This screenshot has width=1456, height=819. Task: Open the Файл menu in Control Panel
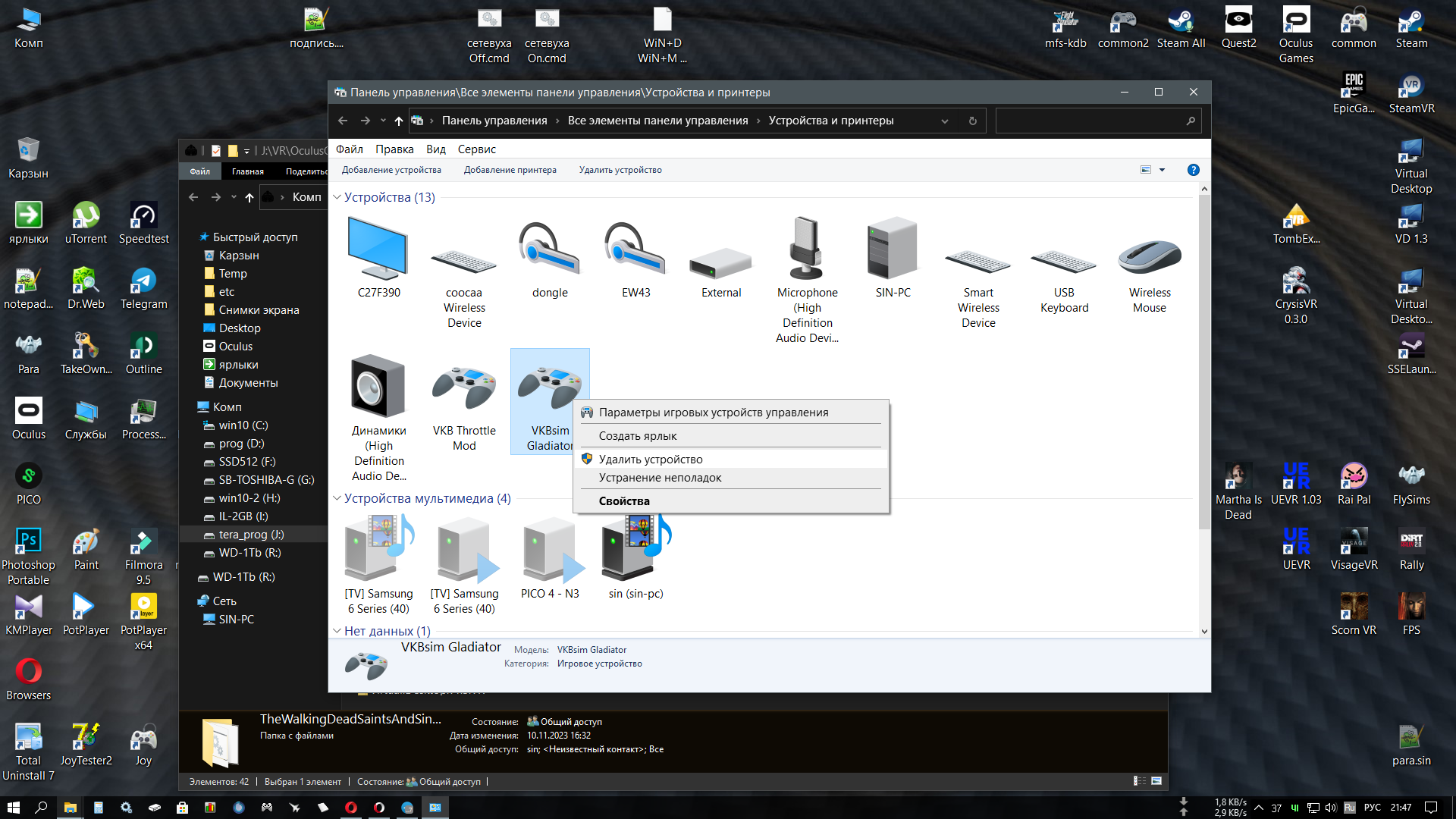(x=350, y=149)
